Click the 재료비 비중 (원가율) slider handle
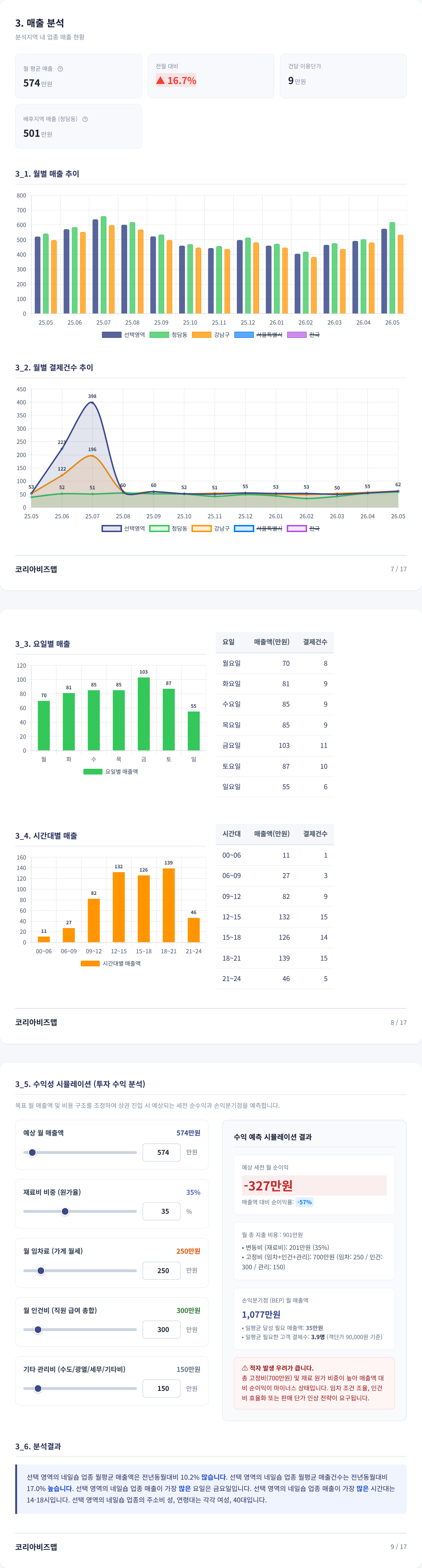422x1568 pixels. click(65, 1211)
